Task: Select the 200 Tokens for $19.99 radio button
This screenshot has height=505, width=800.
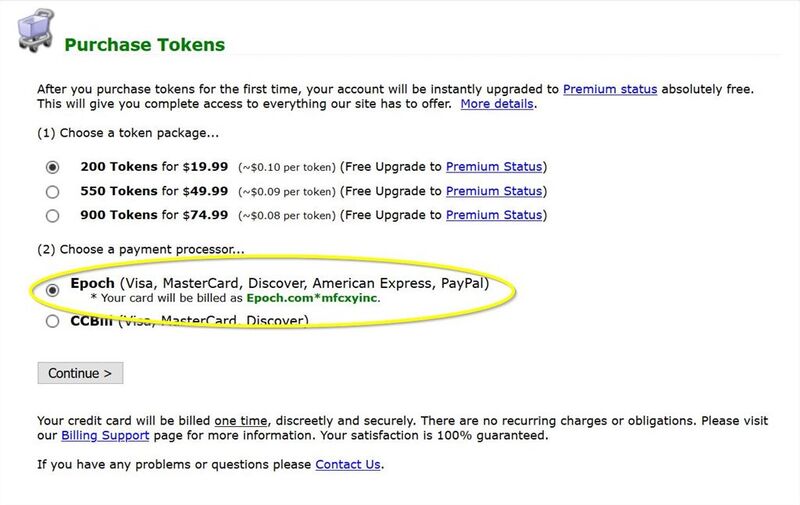Action: 52,167
